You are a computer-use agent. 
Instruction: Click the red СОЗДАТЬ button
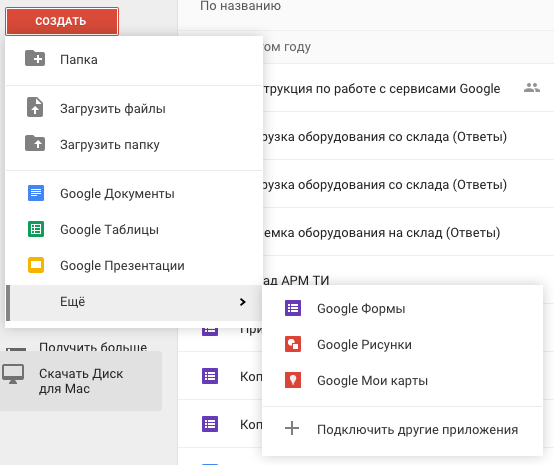[62, 21]
